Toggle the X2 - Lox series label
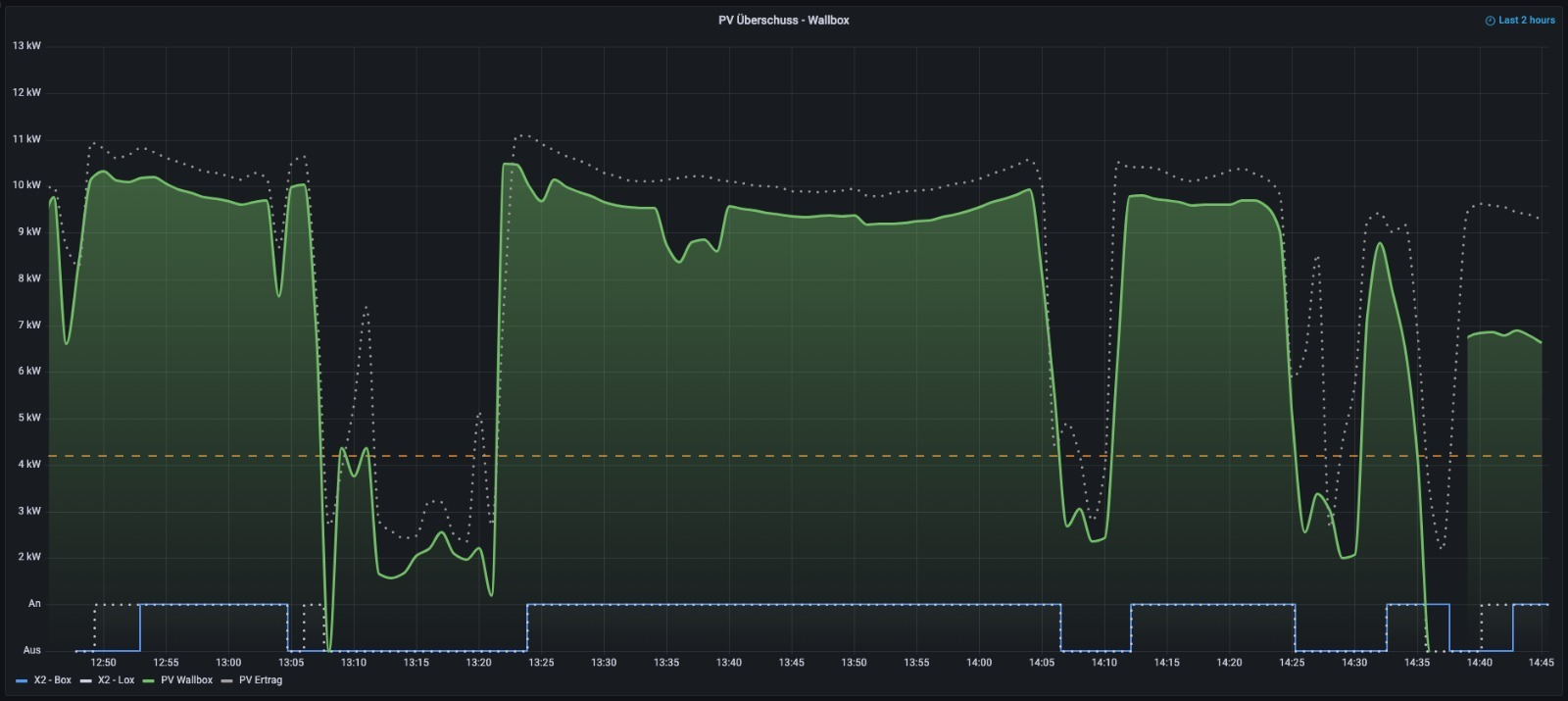Image resolution: width=1568 pixels, height=701 pixels. click(x=116, y=680)
